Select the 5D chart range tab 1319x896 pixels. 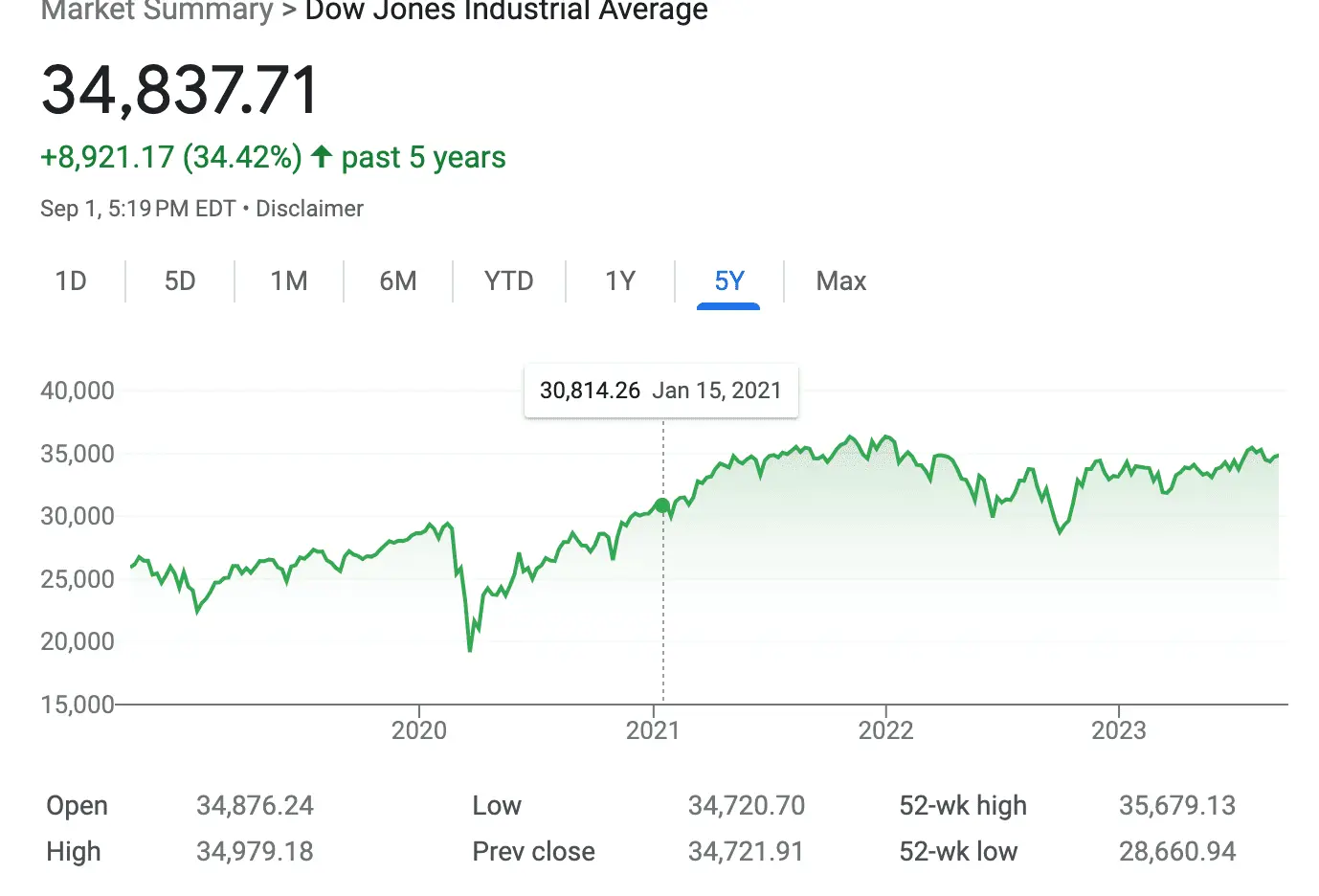pyautogui.click(x=180, y=281)
